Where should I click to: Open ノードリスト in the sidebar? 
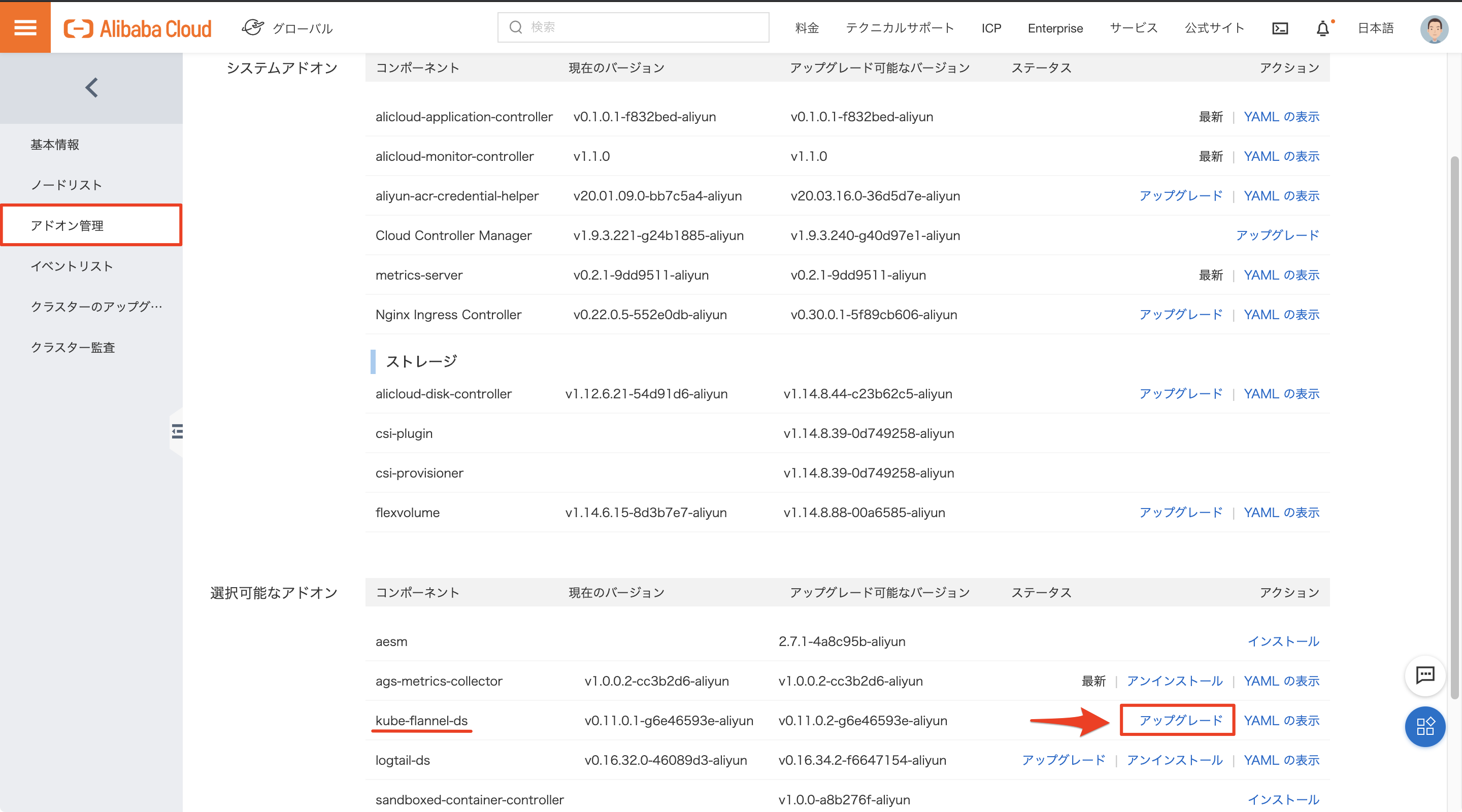click(x=66, y=185)
